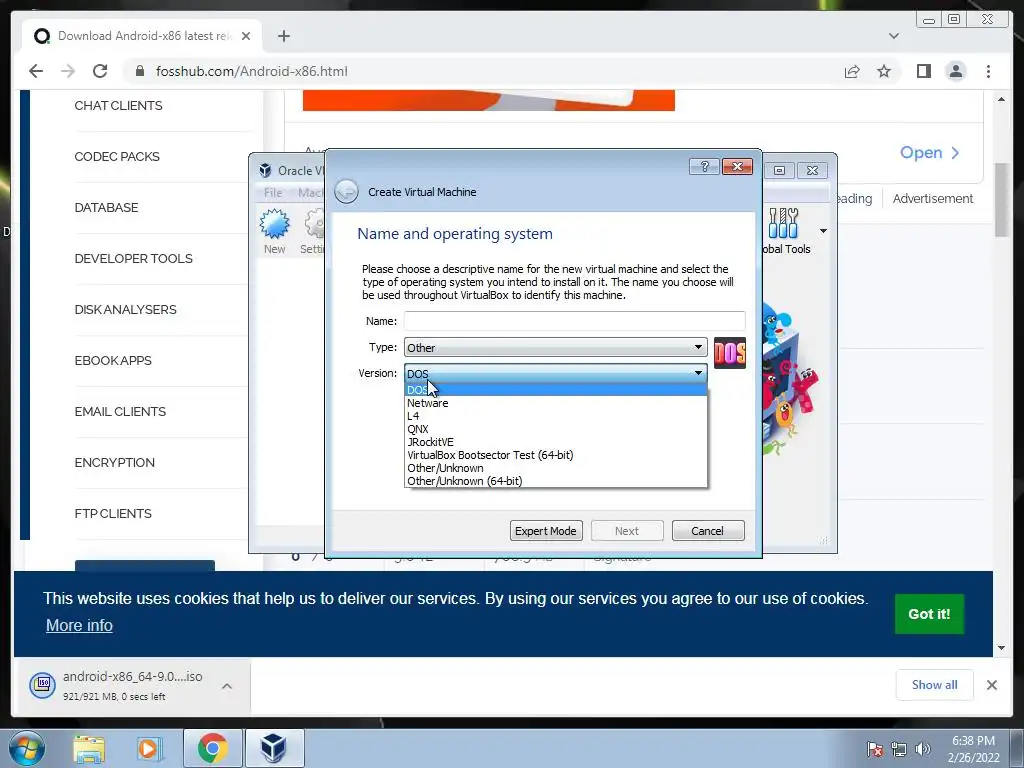The height and width of the screenshot is (768, 1024).
Task: Click the DOS operating system icon
Action: point(729,353)
